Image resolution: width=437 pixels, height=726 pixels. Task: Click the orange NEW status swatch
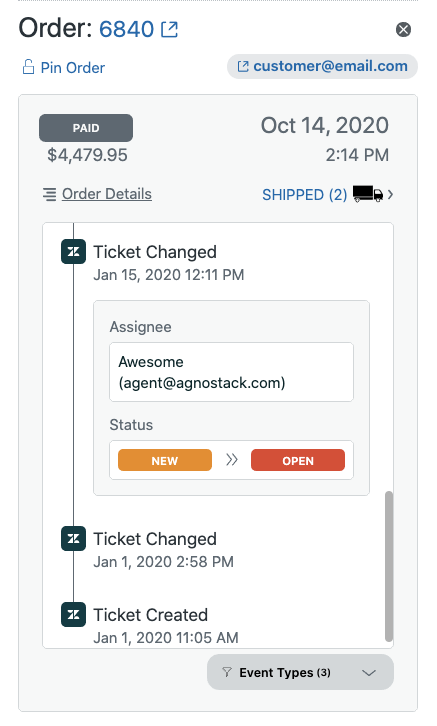click(165, 460)
